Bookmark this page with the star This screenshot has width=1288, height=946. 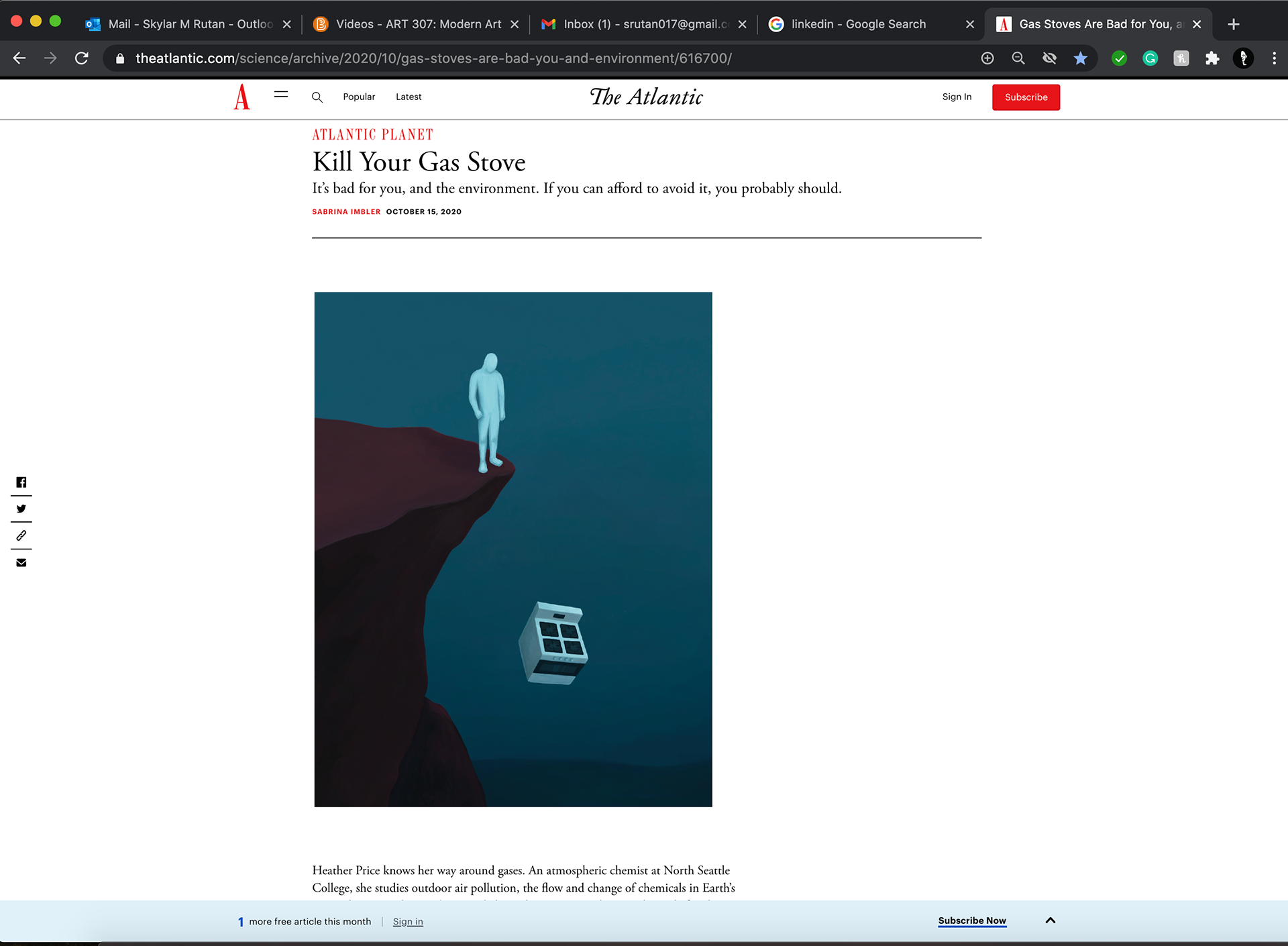point(1081,58)
